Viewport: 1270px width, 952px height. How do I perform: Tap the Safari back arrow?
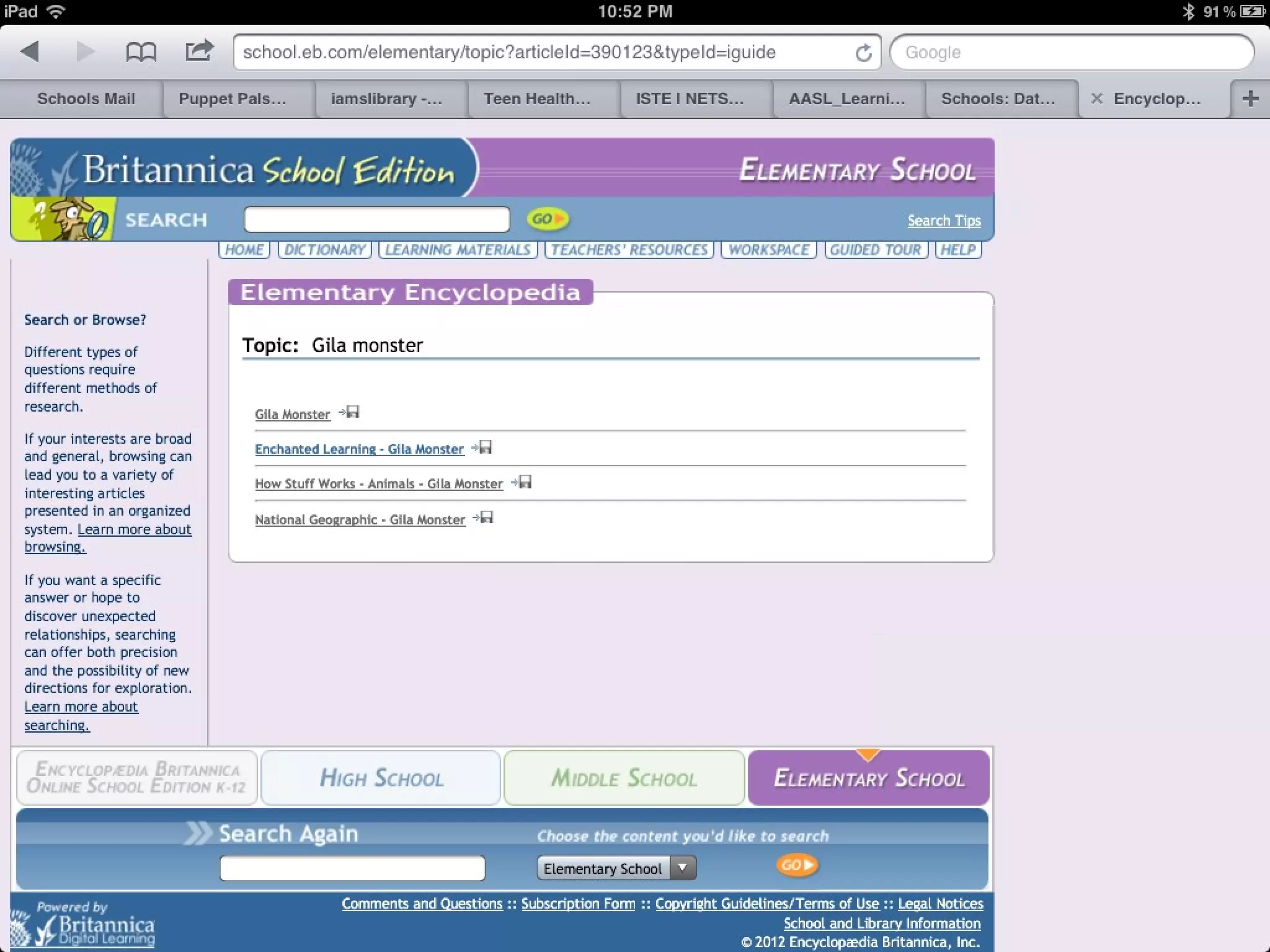pyautogui.click(x=30, y=52)
